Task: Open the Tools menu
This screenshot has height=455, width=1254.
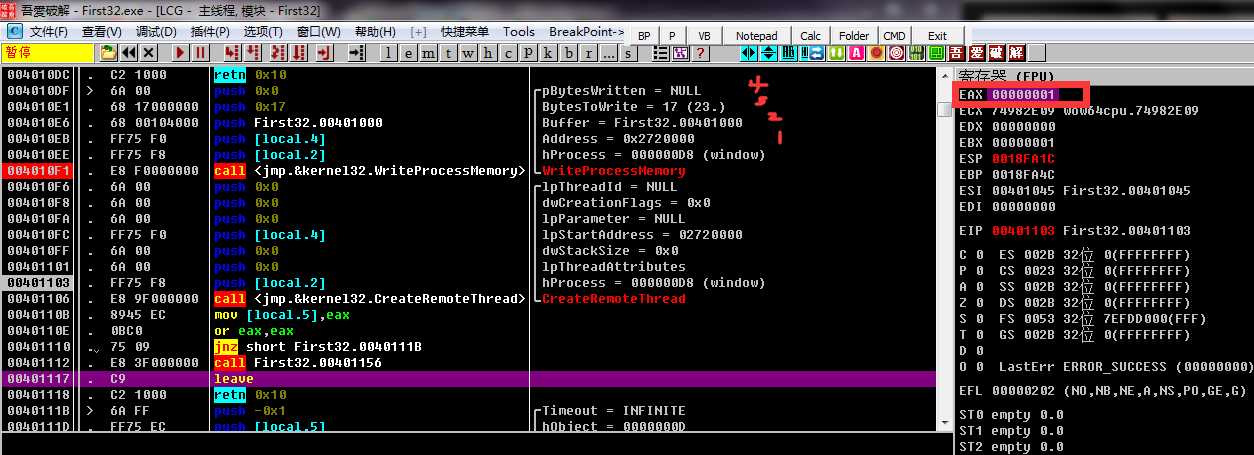Action: coord(519,32)
